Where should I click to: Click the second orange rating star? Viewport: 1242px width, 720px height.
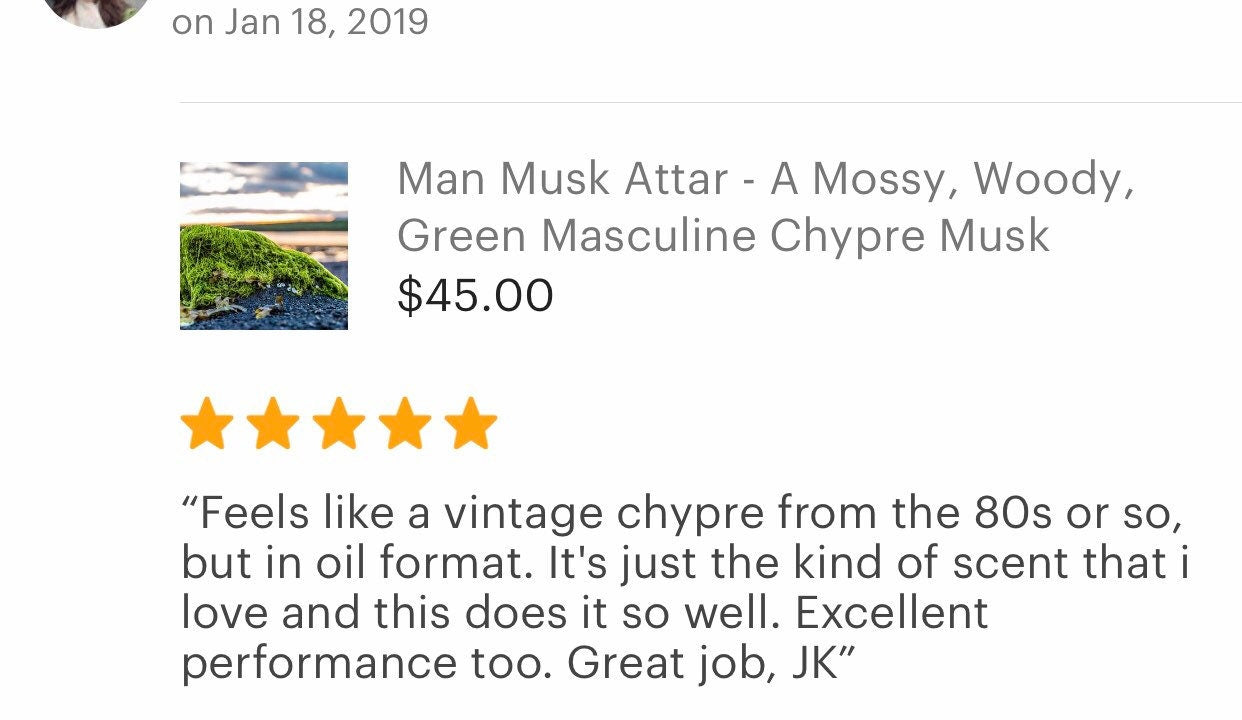point(273,423)
